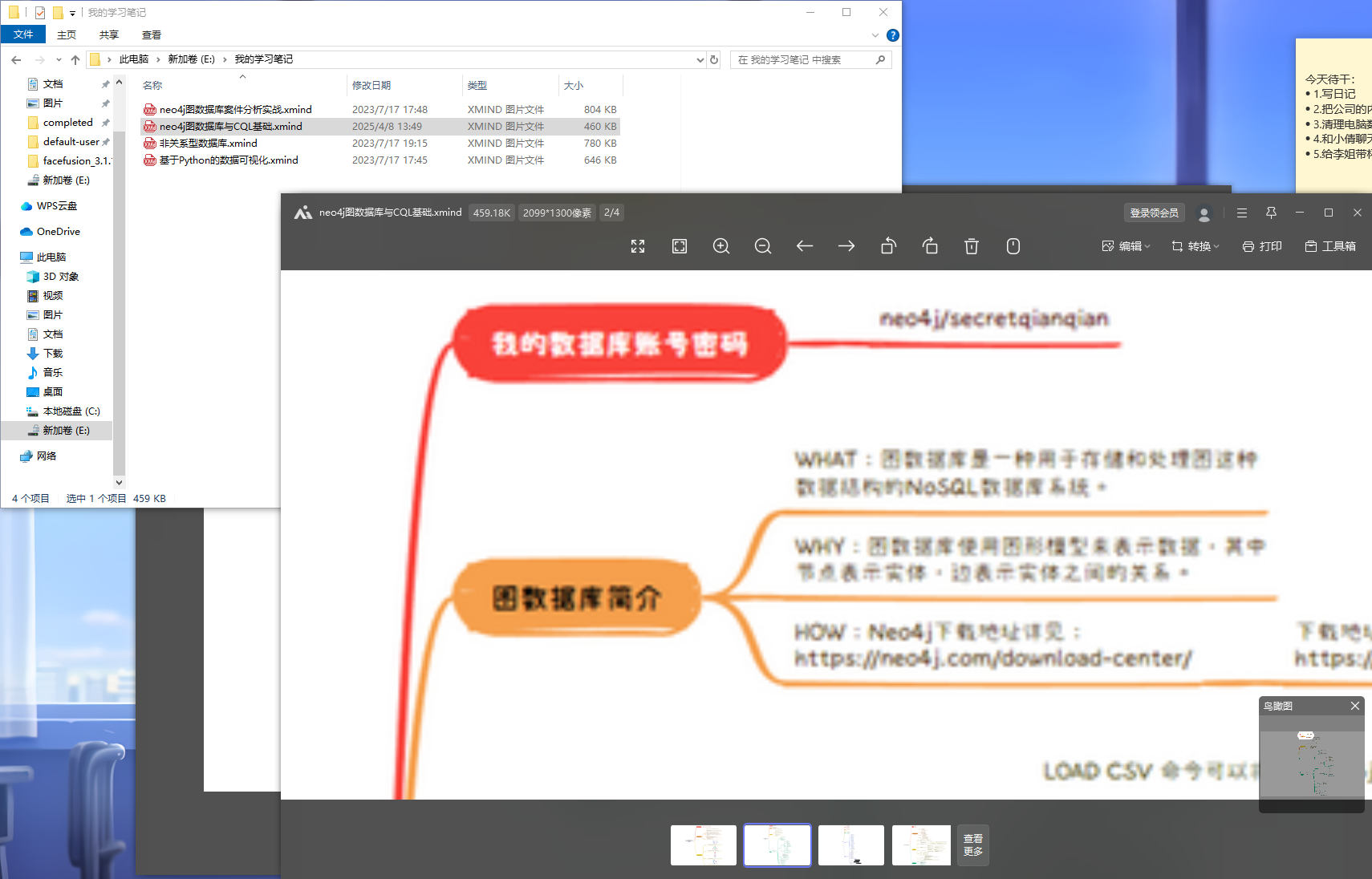Zoom out using the magnifier minus icon

(763, 246)
